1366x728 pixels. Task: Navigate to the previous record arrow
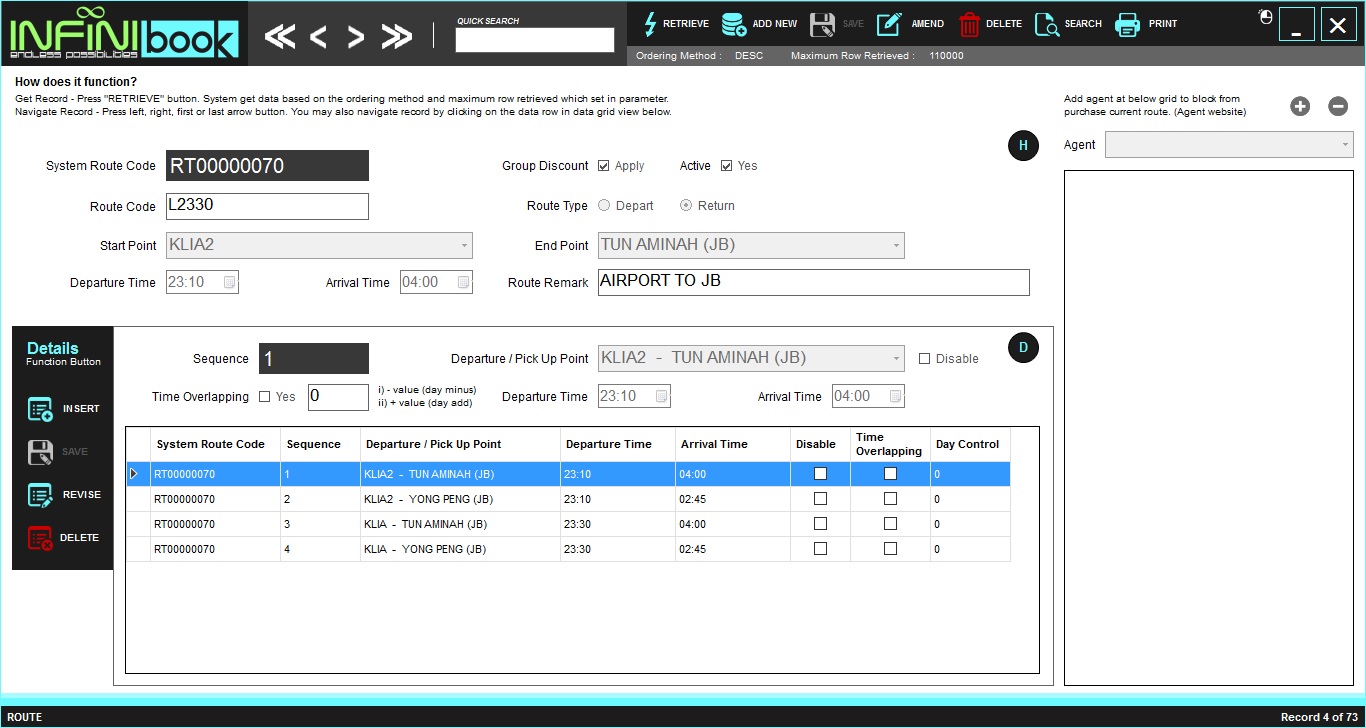pos(318,37)
